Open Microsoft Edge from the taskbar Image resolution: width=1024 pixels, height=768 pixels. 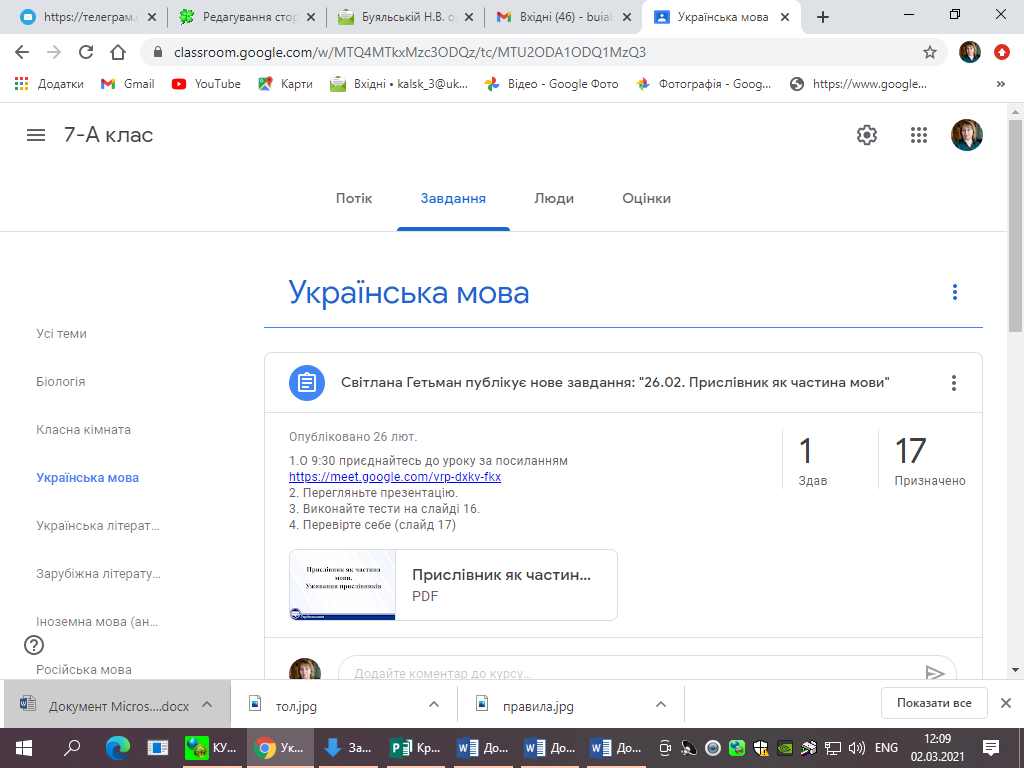118,747
